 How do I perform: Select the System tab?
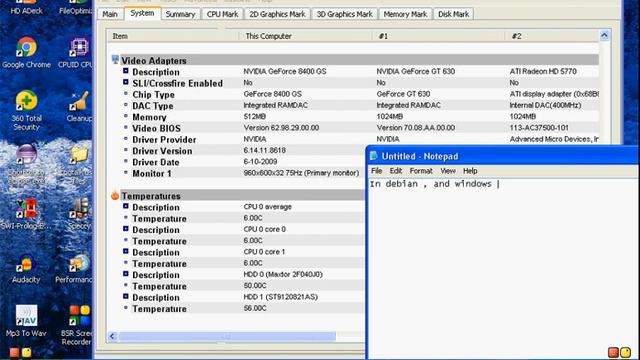click(142, 13)
